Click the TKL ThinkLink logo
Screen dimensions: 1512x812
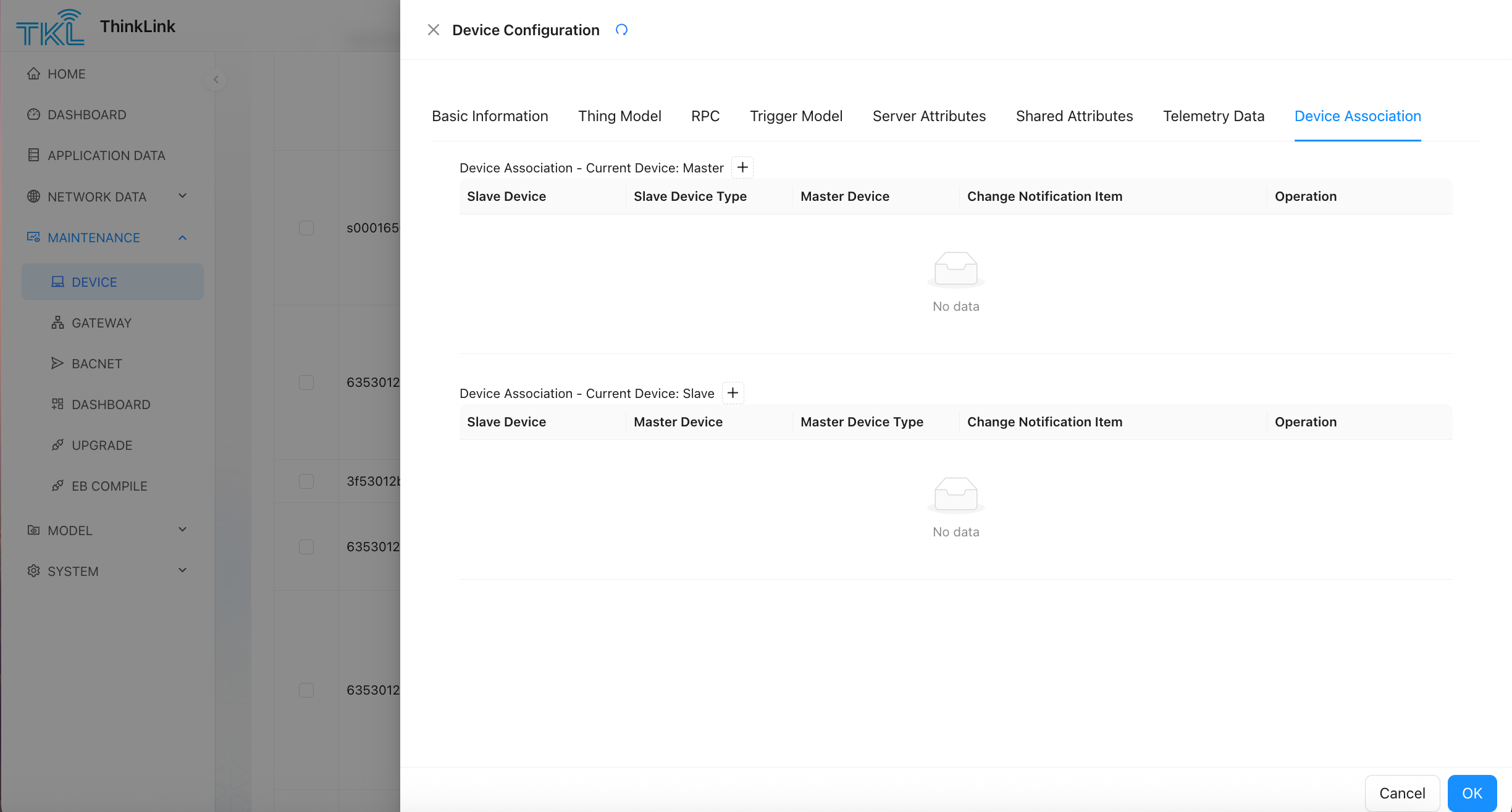pyautogui.click(x=49, y=27)
